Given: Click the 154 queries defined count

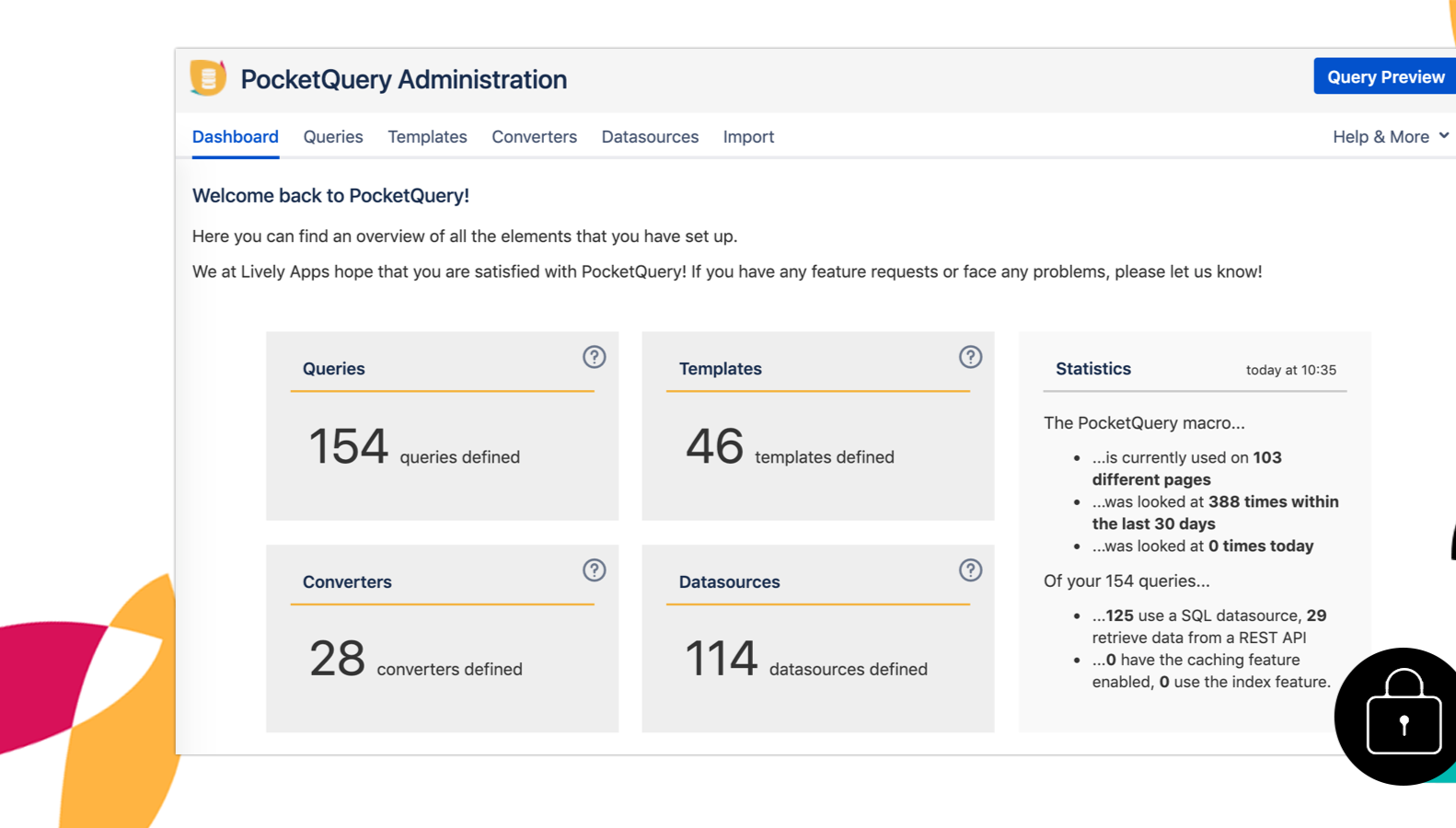Looking at the screenshot, I should pyautogui.click(x=348, y=447).
